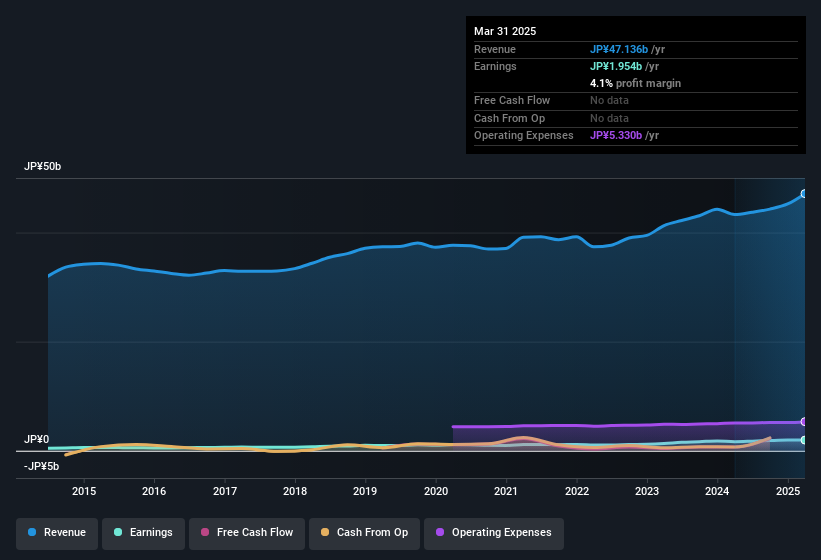Image resolution: width=821 pixels, height=560 pixels.
Task: Click the Operating Expenses tooltip row label
Action: [x=524, y=136]
